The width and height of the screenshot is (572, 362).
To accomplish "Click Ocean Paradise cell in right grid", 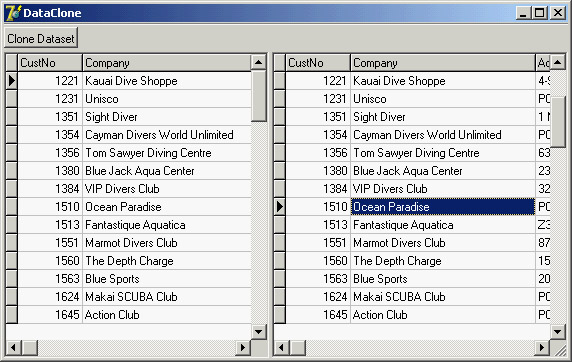I will coord(443,207).
